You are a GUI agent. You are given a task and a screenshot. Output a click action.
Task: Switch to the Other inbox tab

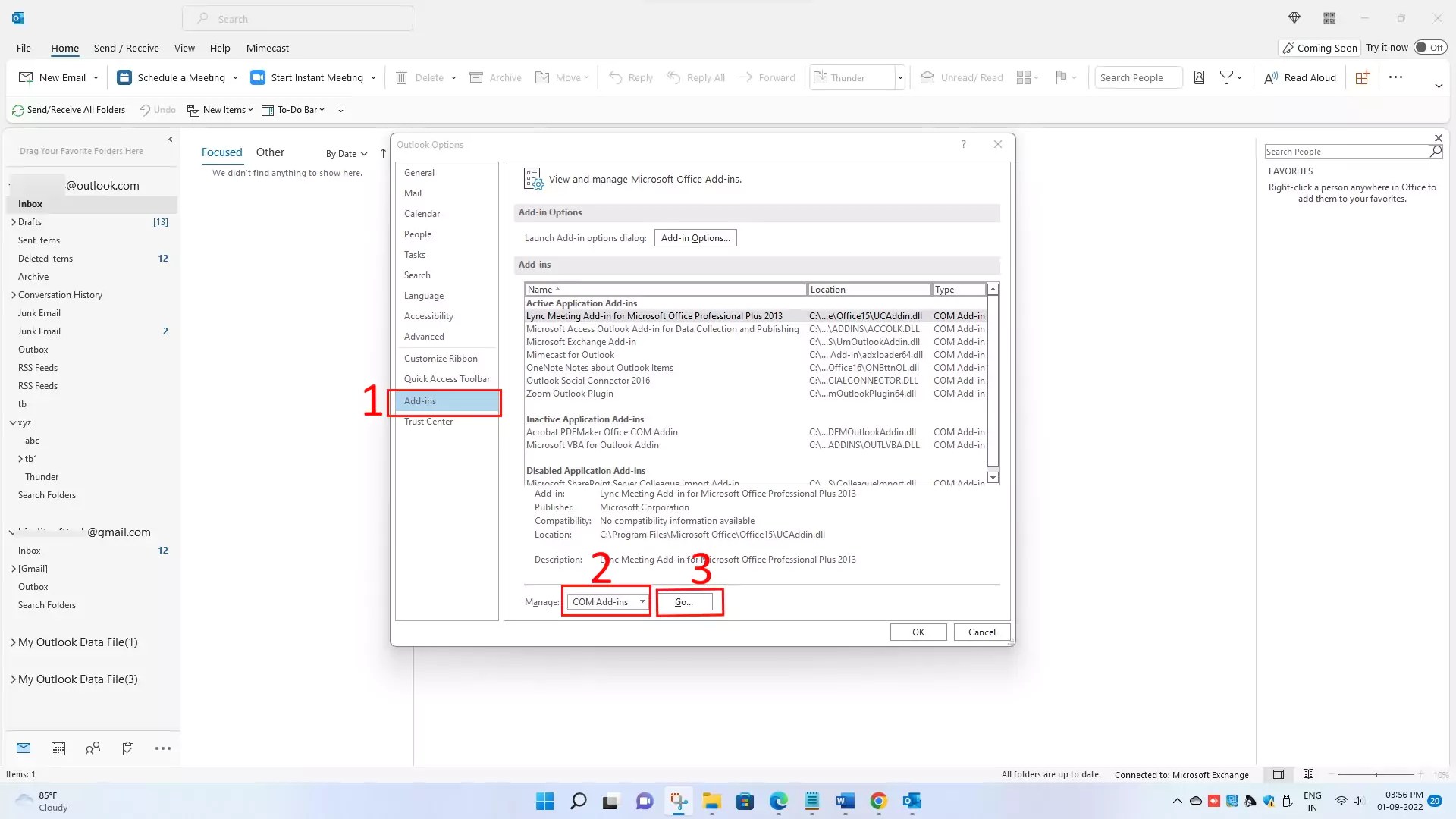(x=270, y=152)
